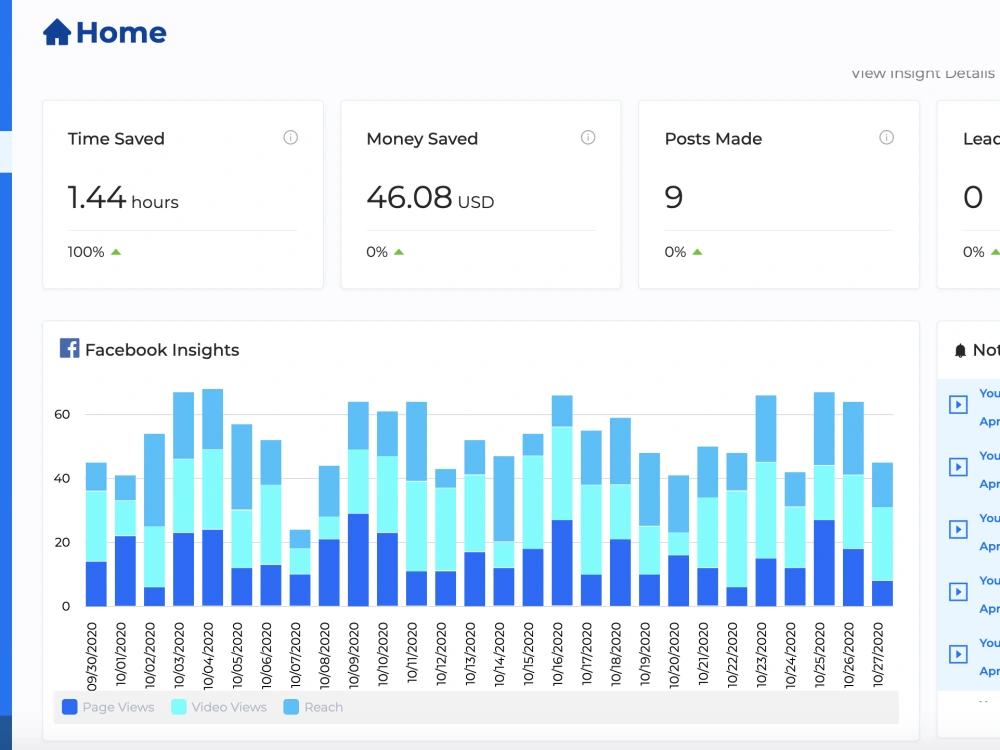The width and height of the screenshot is (1000, 750).
Task: Play the second notification video icon
Action: pos(958,467)
